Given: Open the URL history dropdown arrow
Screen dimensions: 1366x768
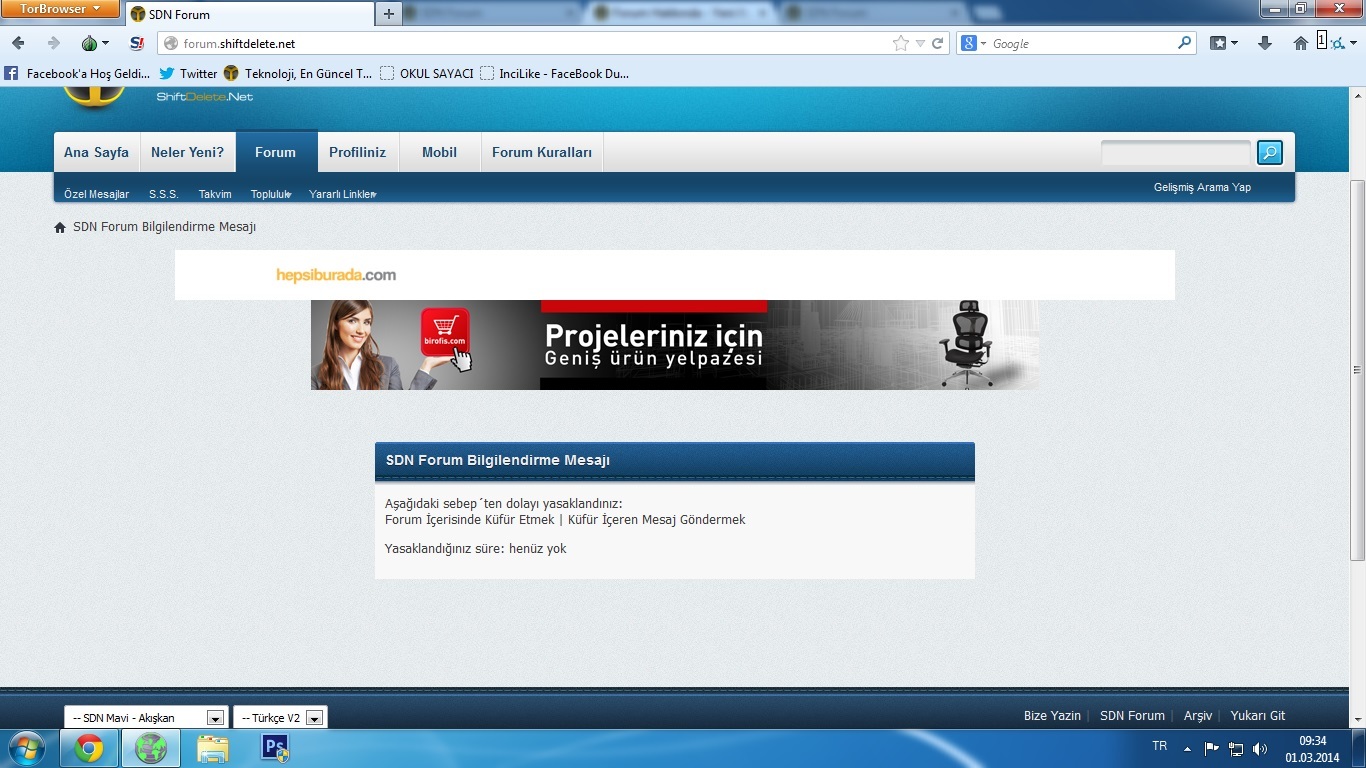Looking at the screenshot, I should [x=921, y=44].
